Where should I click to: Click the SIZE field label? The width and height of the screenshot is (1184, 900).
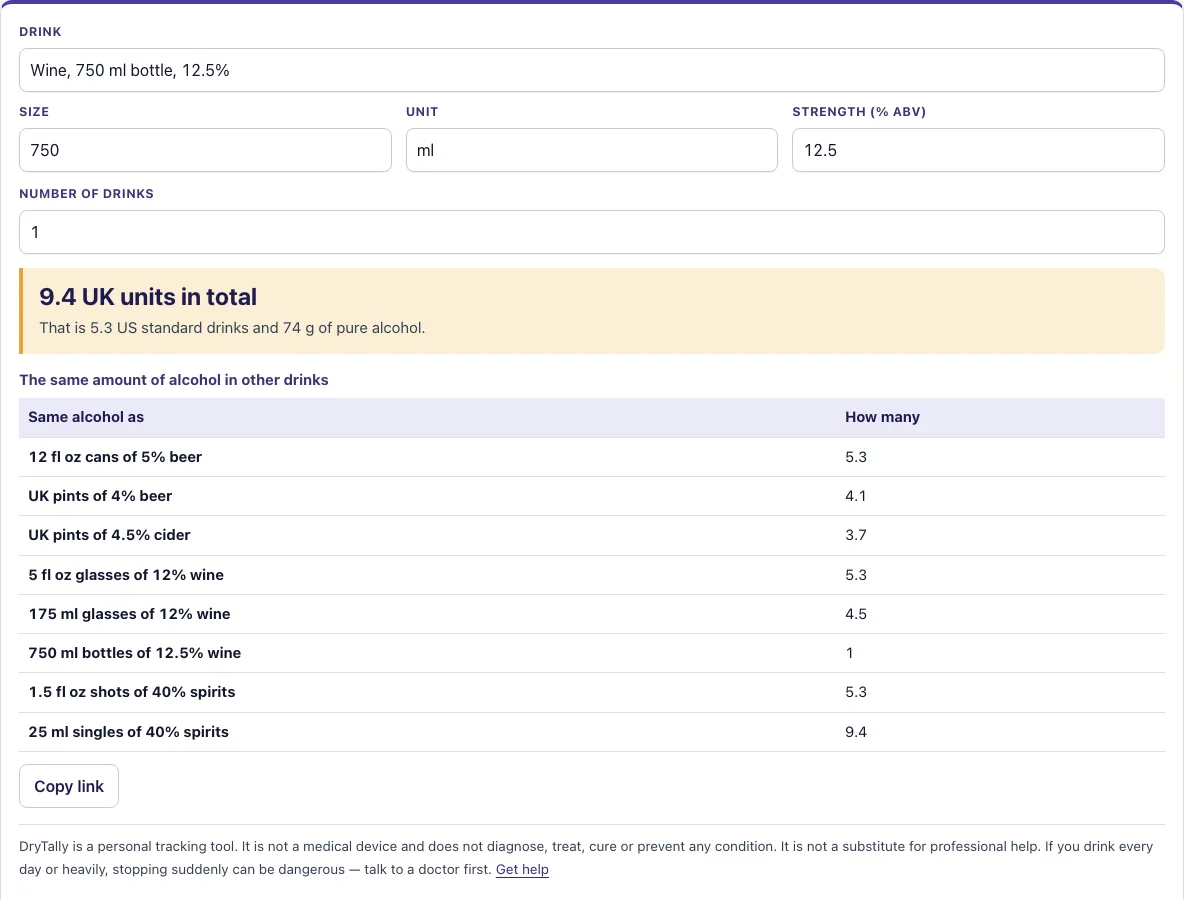34,112
